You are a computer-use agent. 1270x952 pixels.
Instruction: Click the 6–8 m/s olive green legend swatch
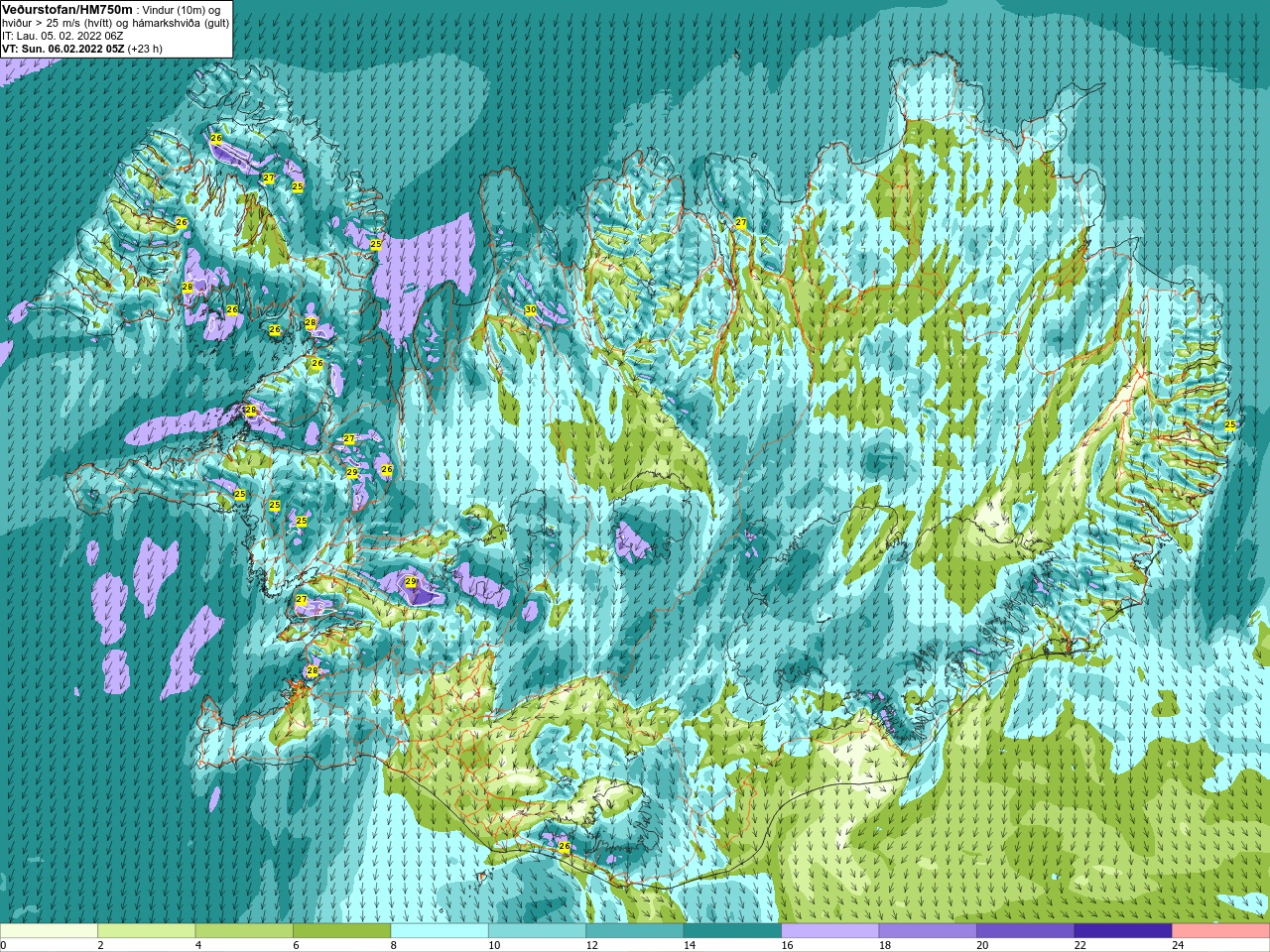click(342, 931)
